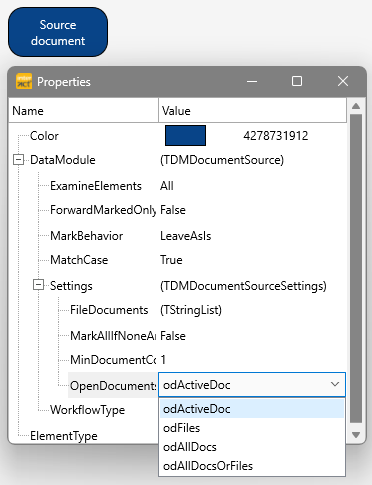Select the OpenDocuments property name
Image resolution: width=372 pixels, height=485 pixels.
coord(113,386)
